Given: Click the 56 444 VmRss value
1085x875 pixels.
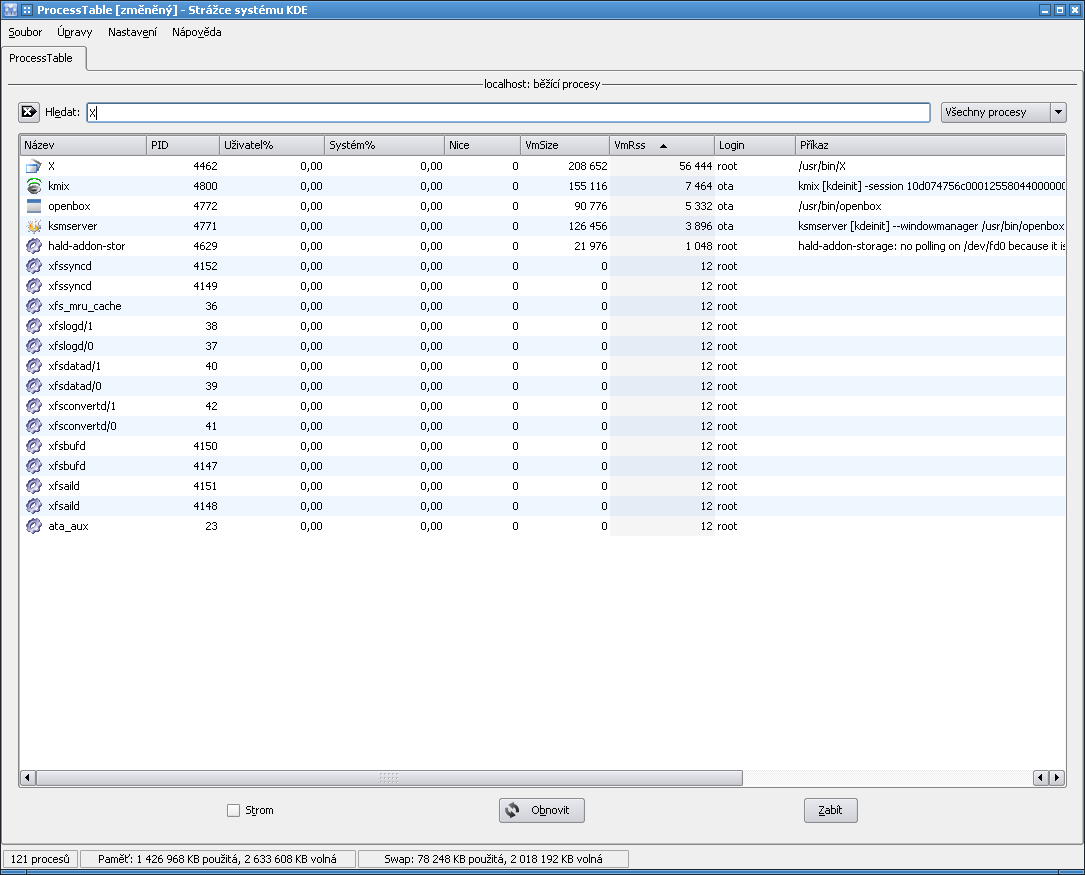Looking at the screenshot, I should [695, 166].
